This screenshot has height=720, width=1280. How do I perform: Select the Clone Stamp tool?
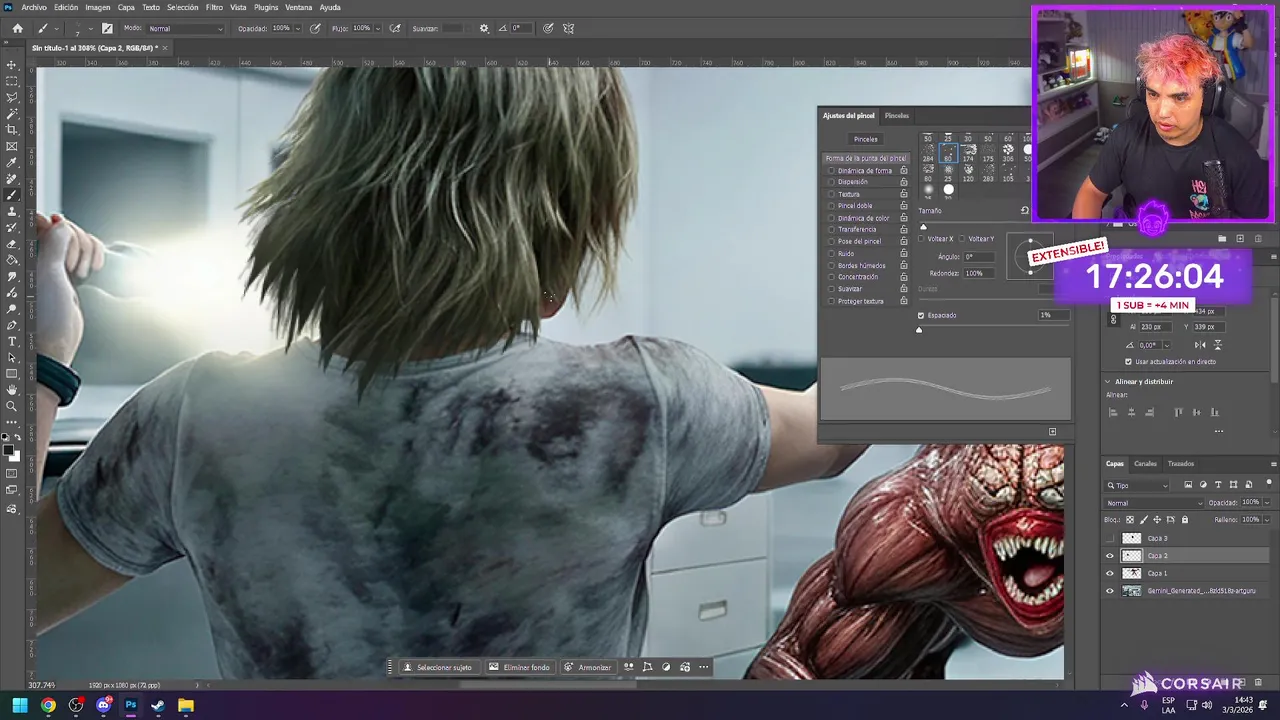pos(12,212)
